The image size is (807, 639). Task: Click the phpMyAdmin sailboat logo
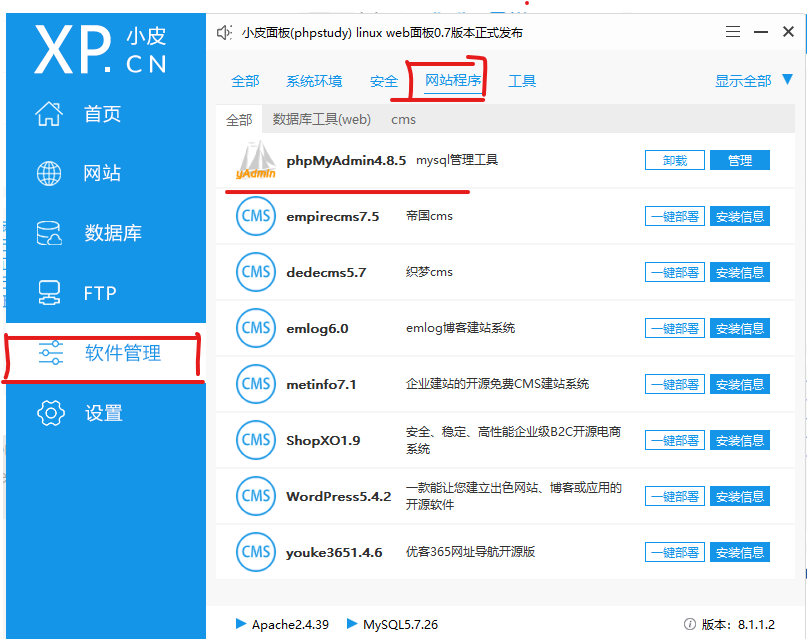(x=256, y=160)
